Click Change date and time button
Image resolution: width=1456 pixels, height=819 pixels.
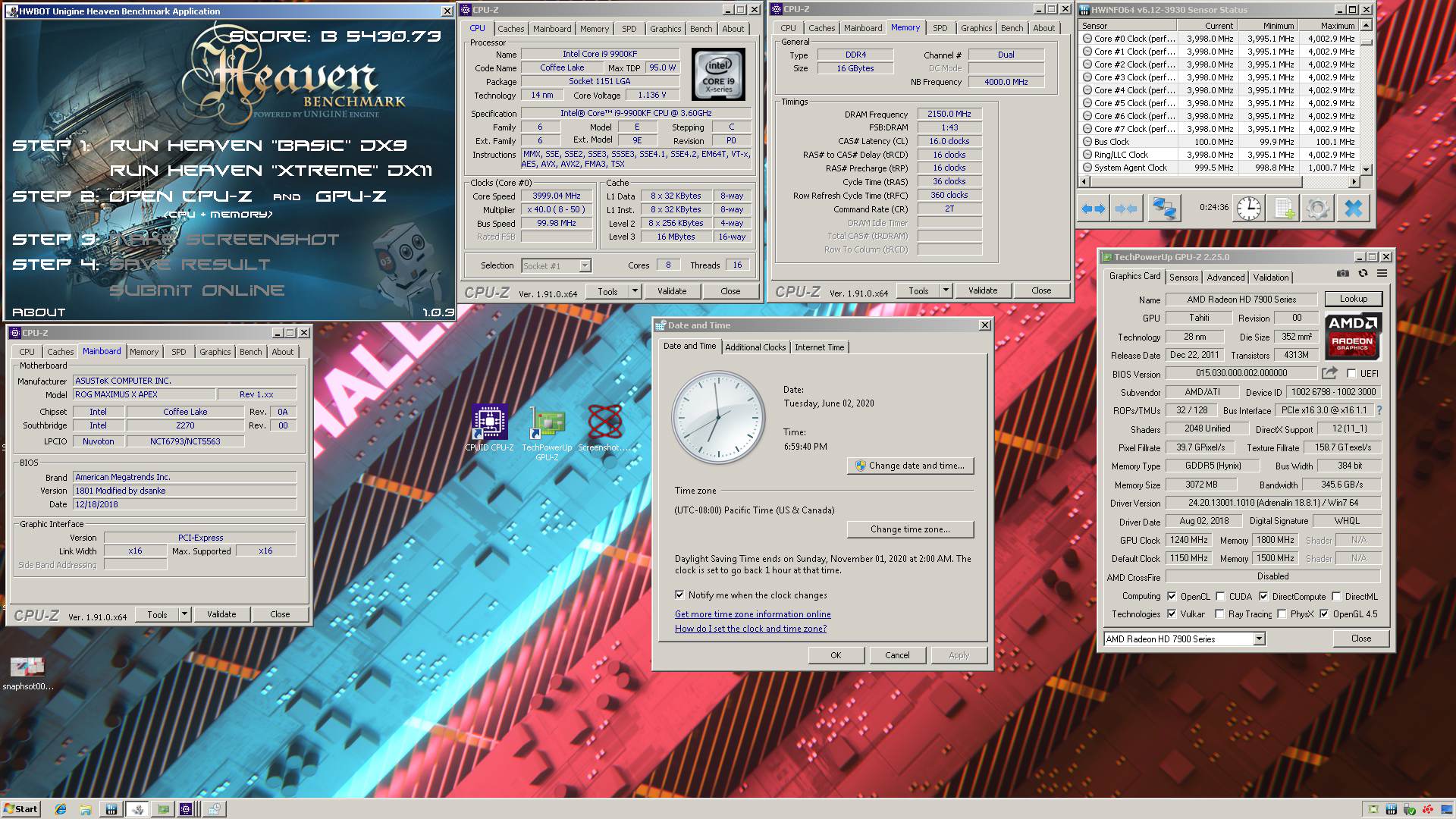tap(910, 466)
